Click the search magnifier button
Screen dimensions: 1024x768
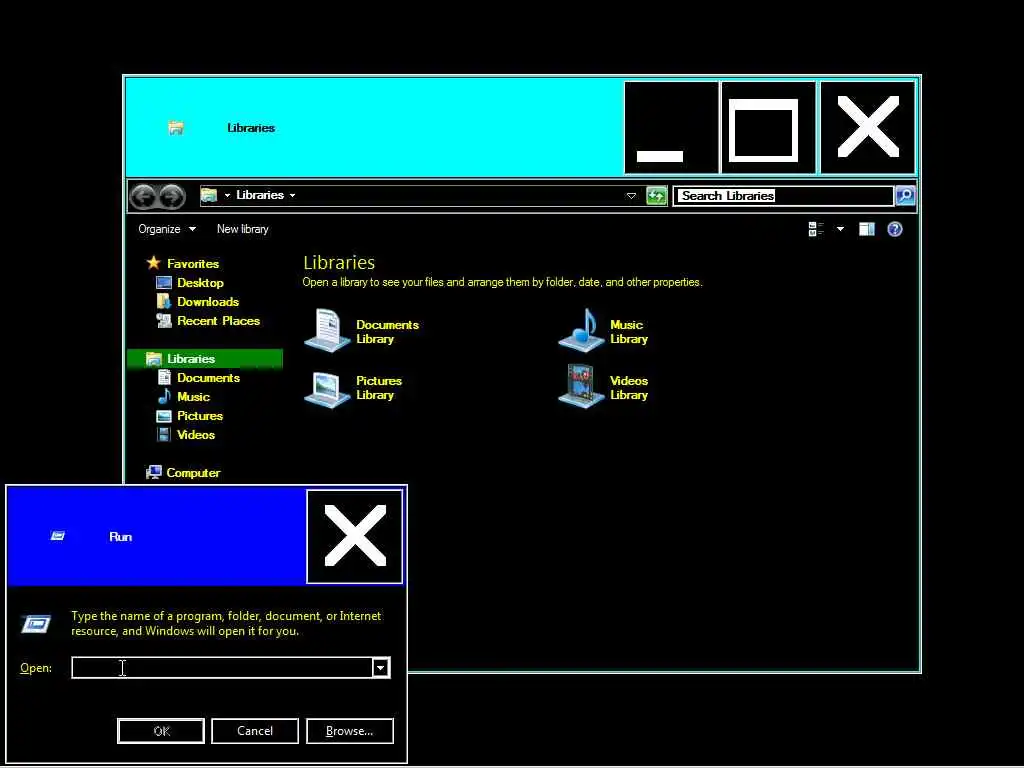(905, 195)
